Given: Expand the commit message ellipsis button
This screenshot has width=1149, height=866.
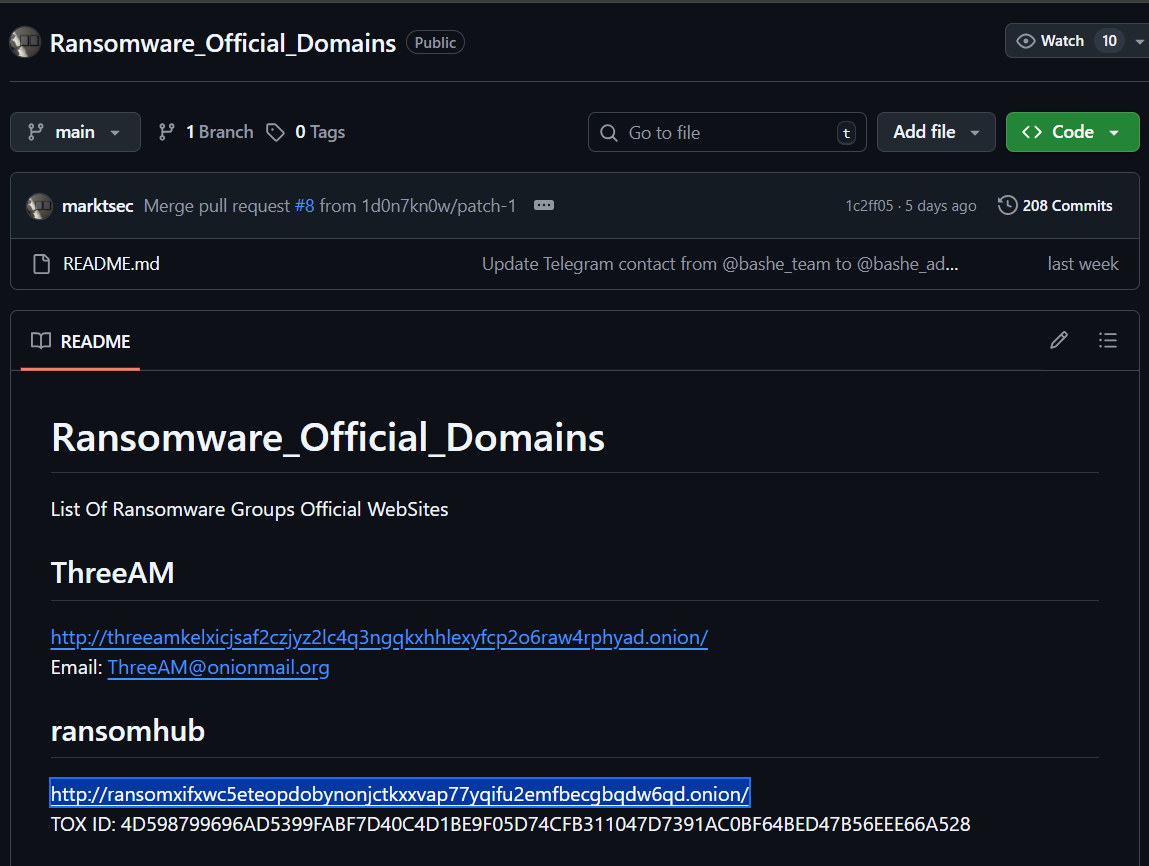Looking at the screenshot, I should (544, 205).
